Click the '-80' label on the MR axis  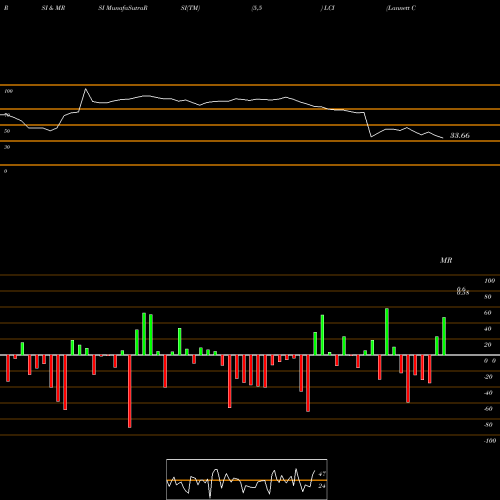pos(488,425)
